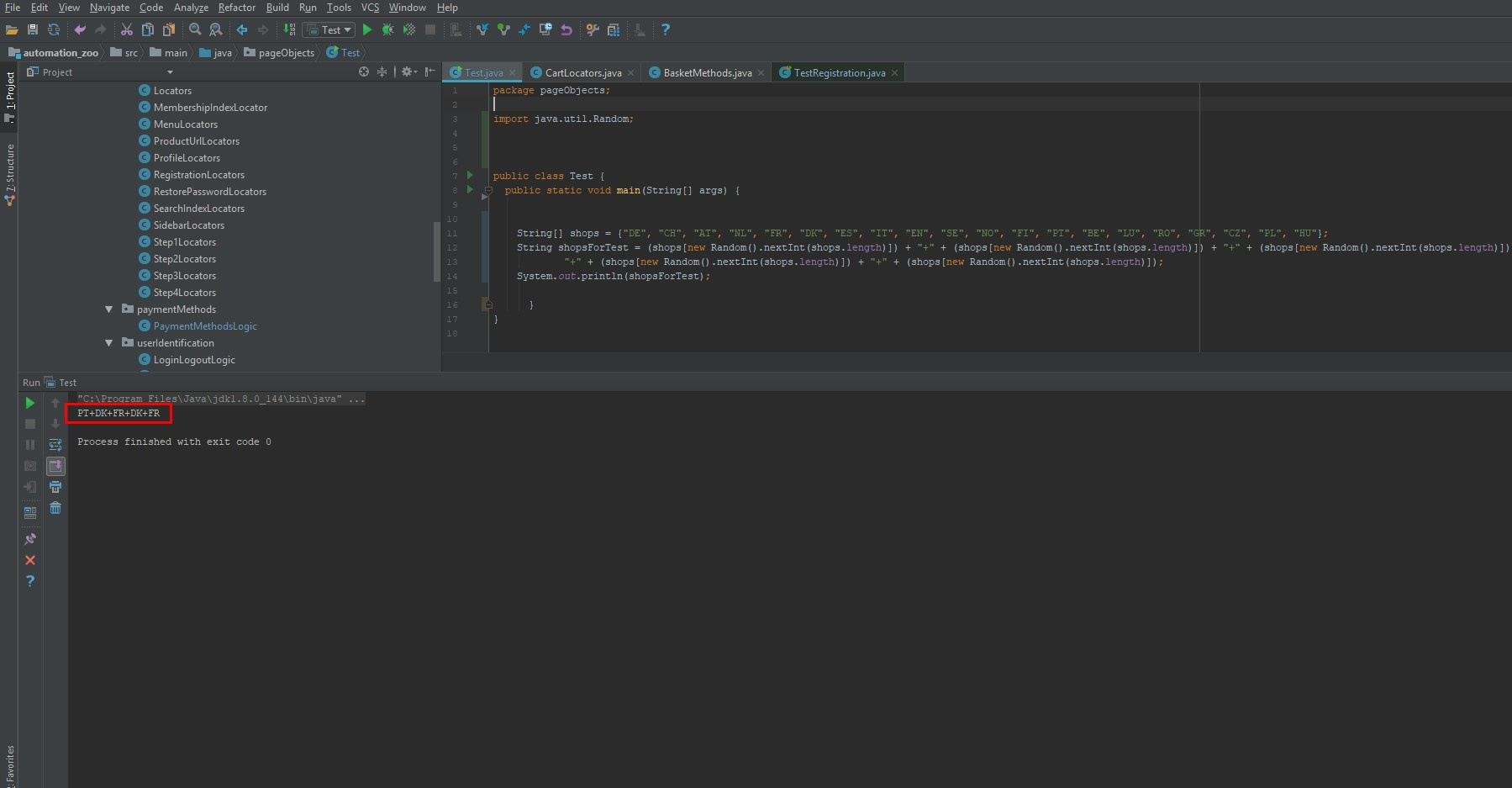
Task: Rerun Test in the Run panel
Action: pyautogui.click(x=30, y=403)
